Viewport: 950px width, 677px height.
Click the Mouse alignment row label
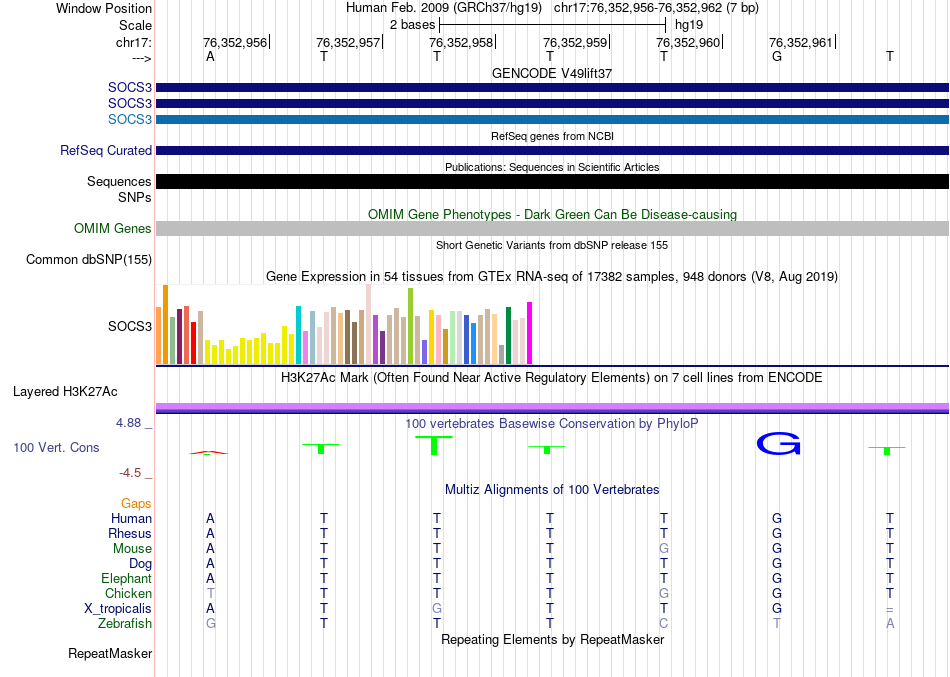point(132,549)
